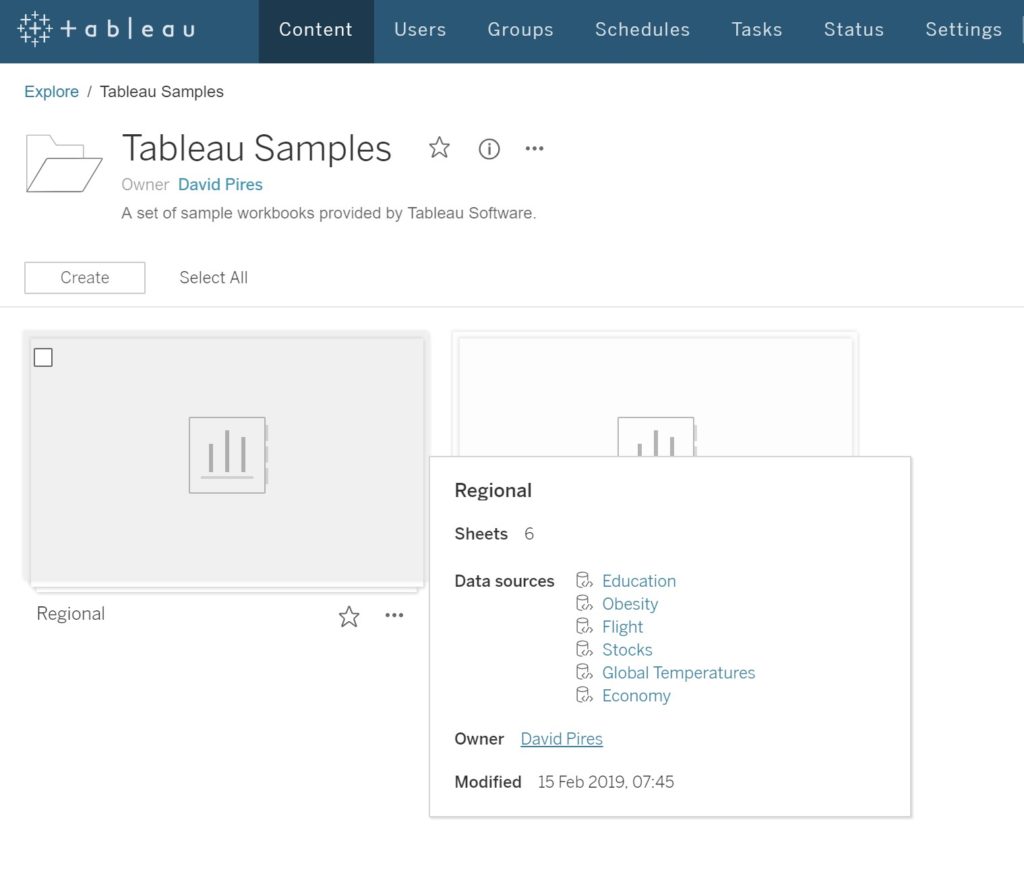Open the Obesity data source

click(630, 604)
